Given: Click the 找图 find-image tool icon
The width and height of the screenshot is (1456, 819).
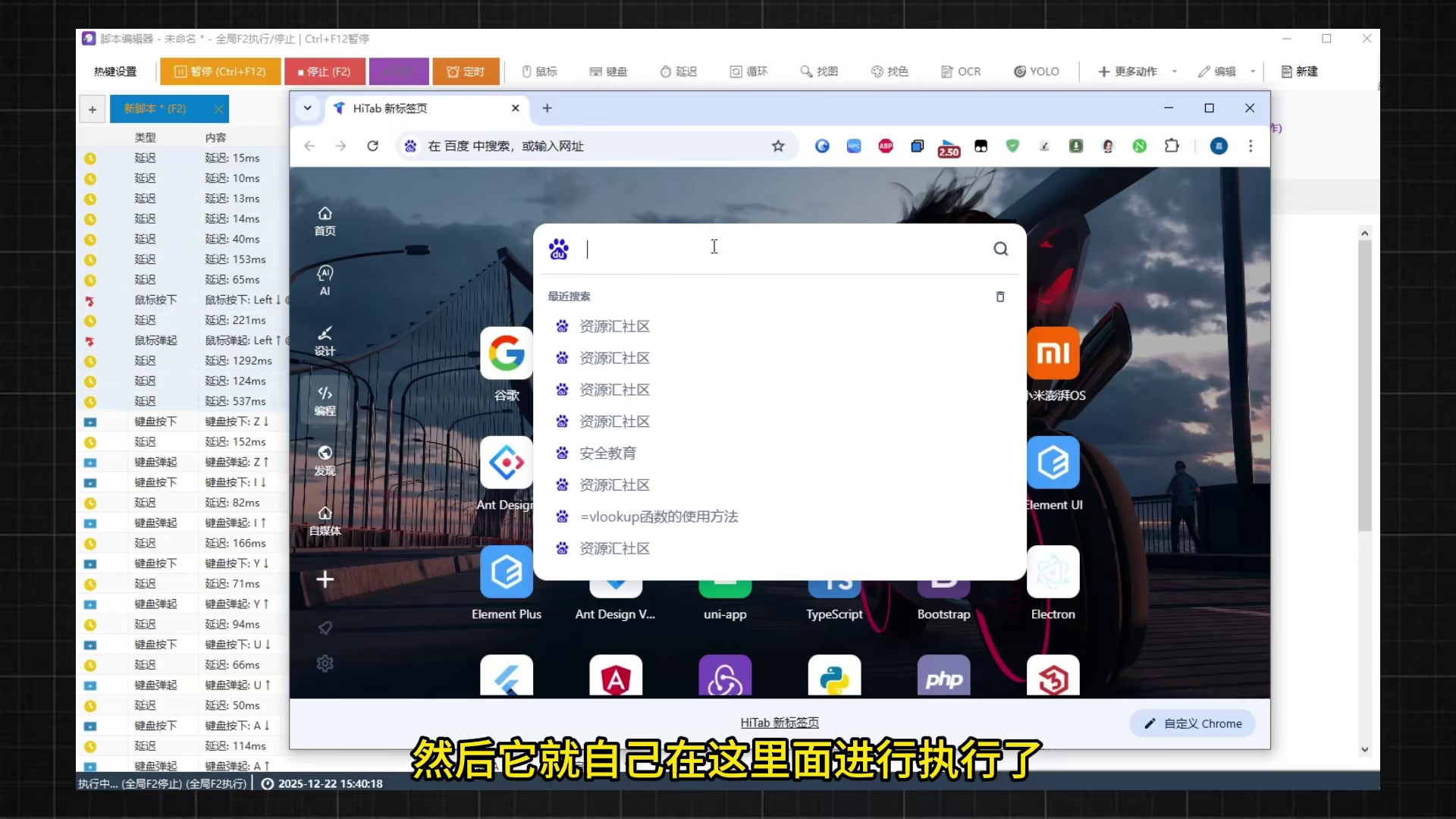Looking at the screenshot, I should point(807,71).
